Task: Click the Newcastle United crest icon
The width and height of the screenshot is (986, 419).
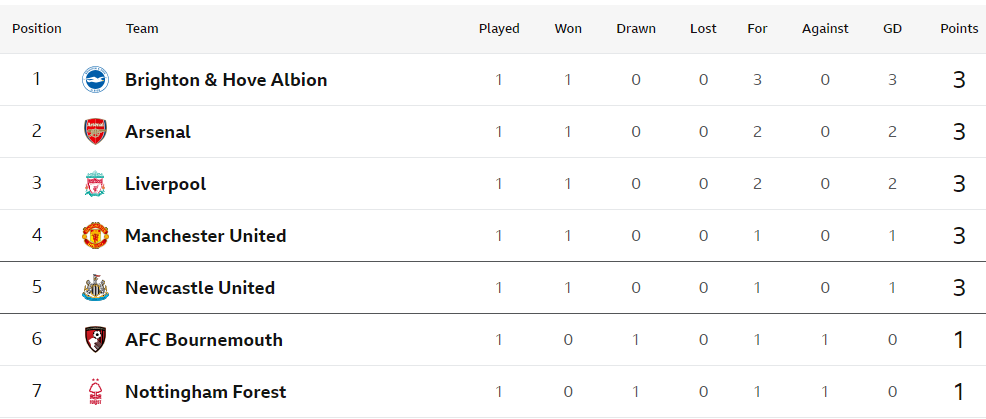Action: click(96, 288)
